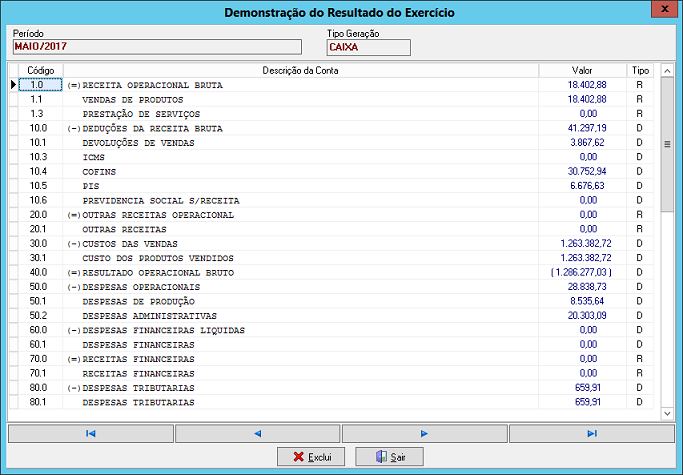Screen dimensions: 683x475
Task: Click the grid scrollbar up arrow
Action: [667, 71]
